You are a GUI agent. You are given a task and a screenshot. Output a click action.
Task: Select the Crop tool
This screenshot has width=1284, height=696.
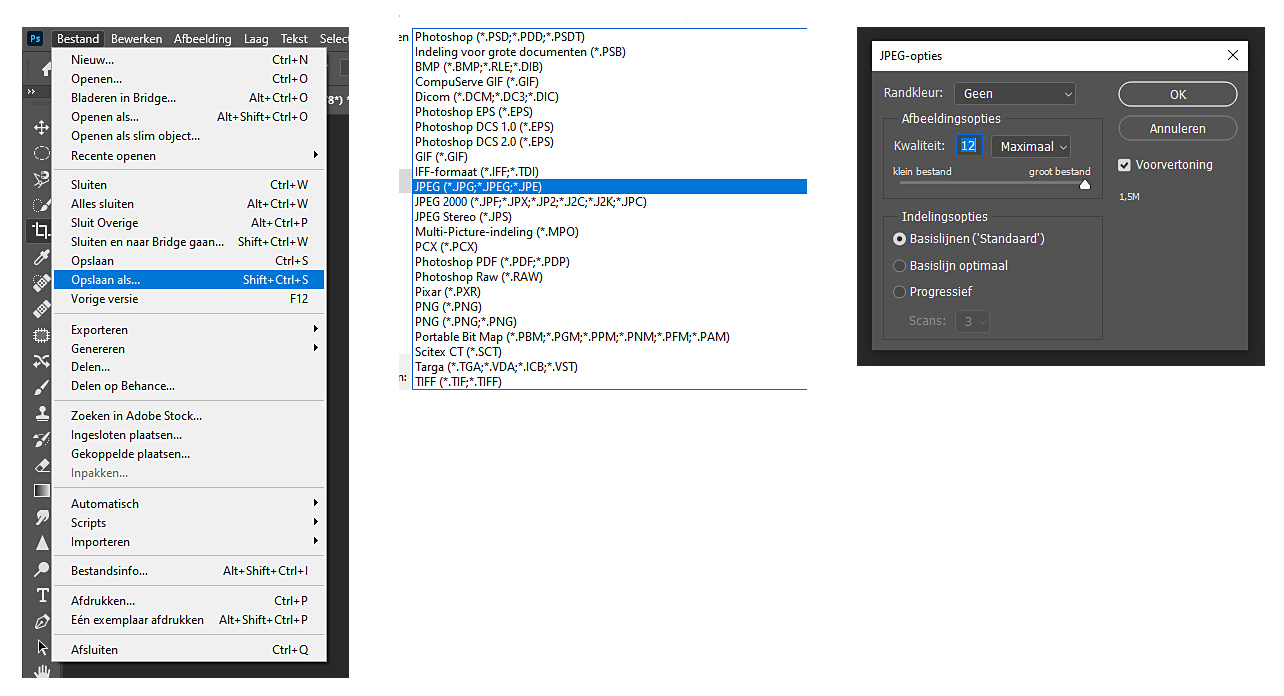[41, 231]
